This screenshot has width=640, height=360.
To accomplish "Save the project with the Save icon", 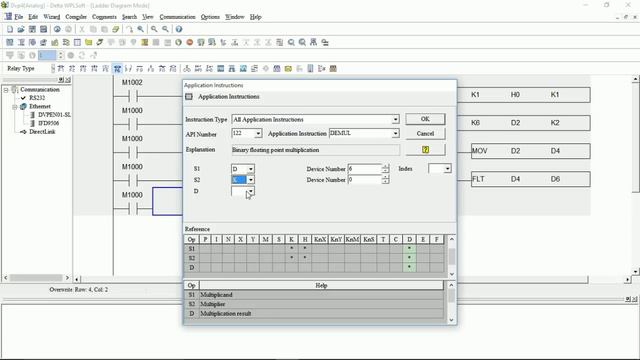I will click(32, 29).
